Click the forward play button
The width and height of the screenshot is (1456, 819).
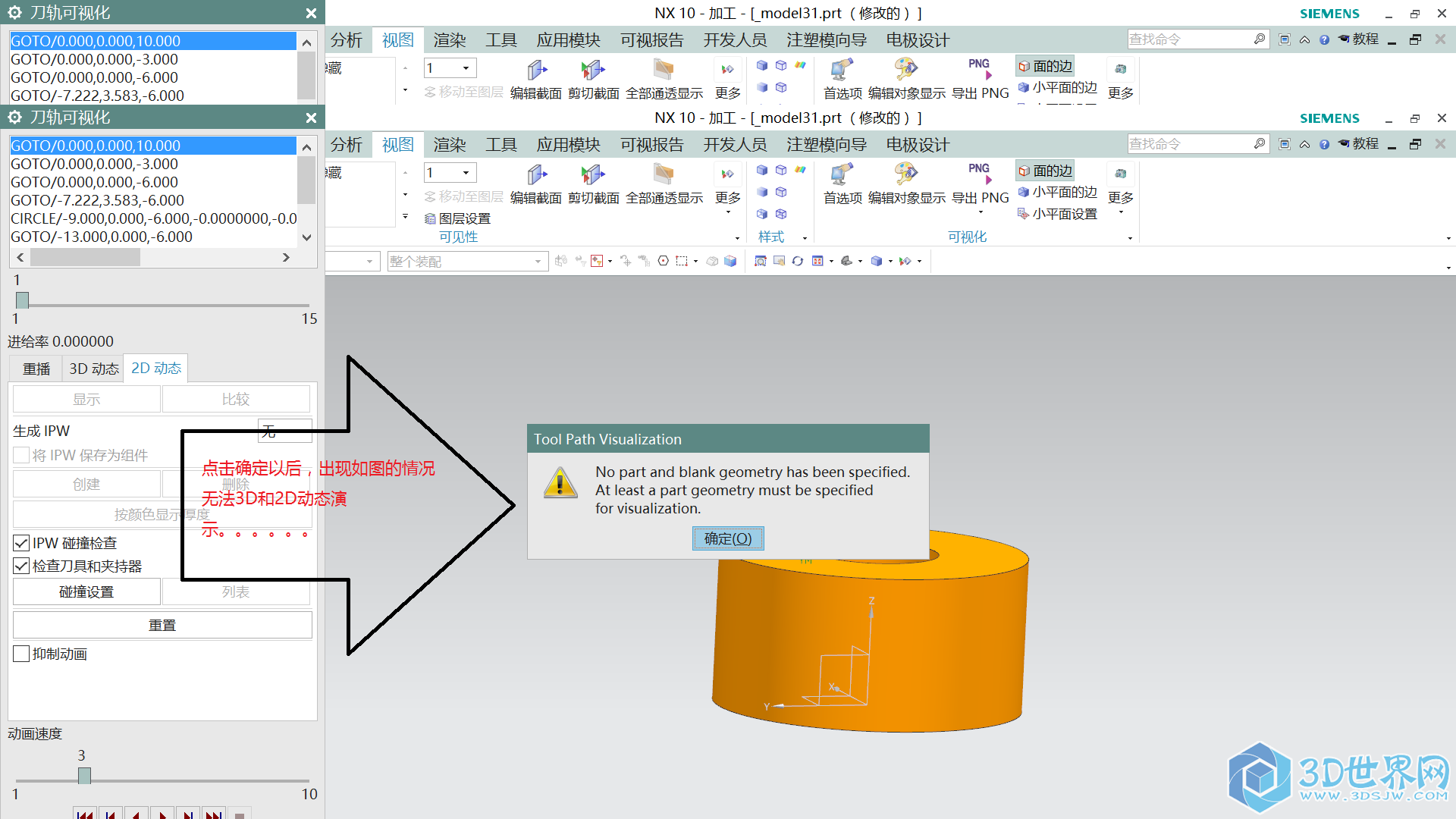[162, 814]
